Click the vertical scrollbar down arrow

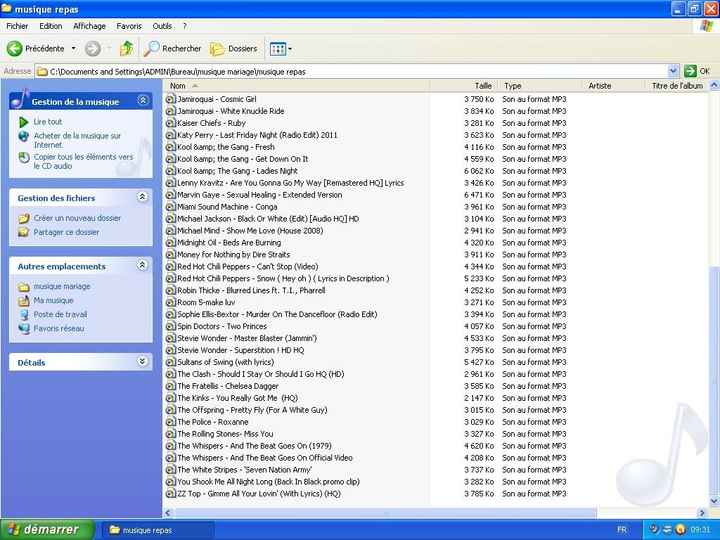click(x=714, y=501)
